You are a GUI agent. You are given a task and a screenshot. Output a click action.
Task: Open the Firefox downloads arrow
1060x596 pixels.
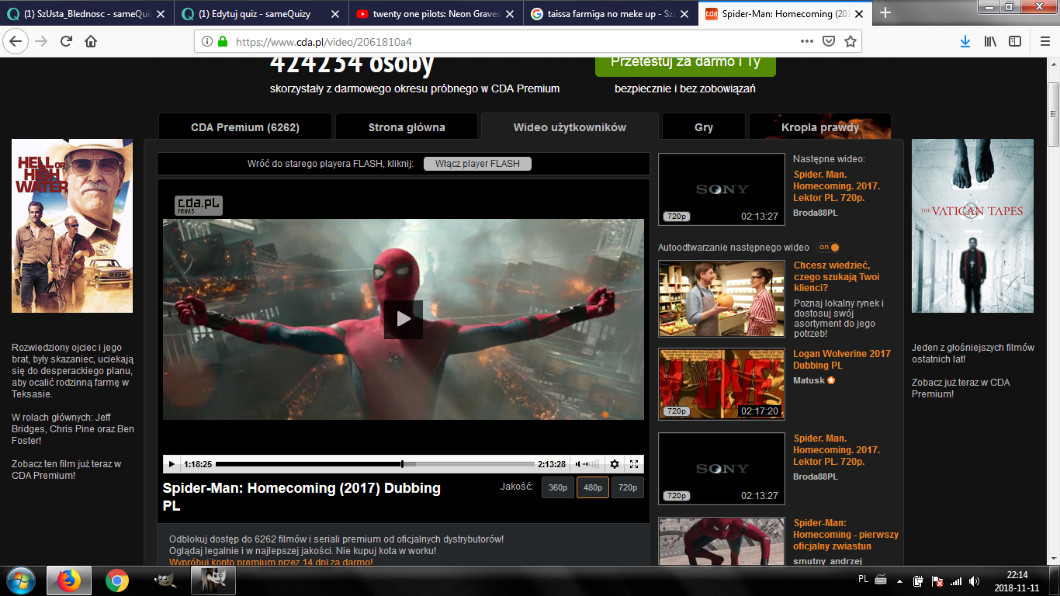click(965, 41)
